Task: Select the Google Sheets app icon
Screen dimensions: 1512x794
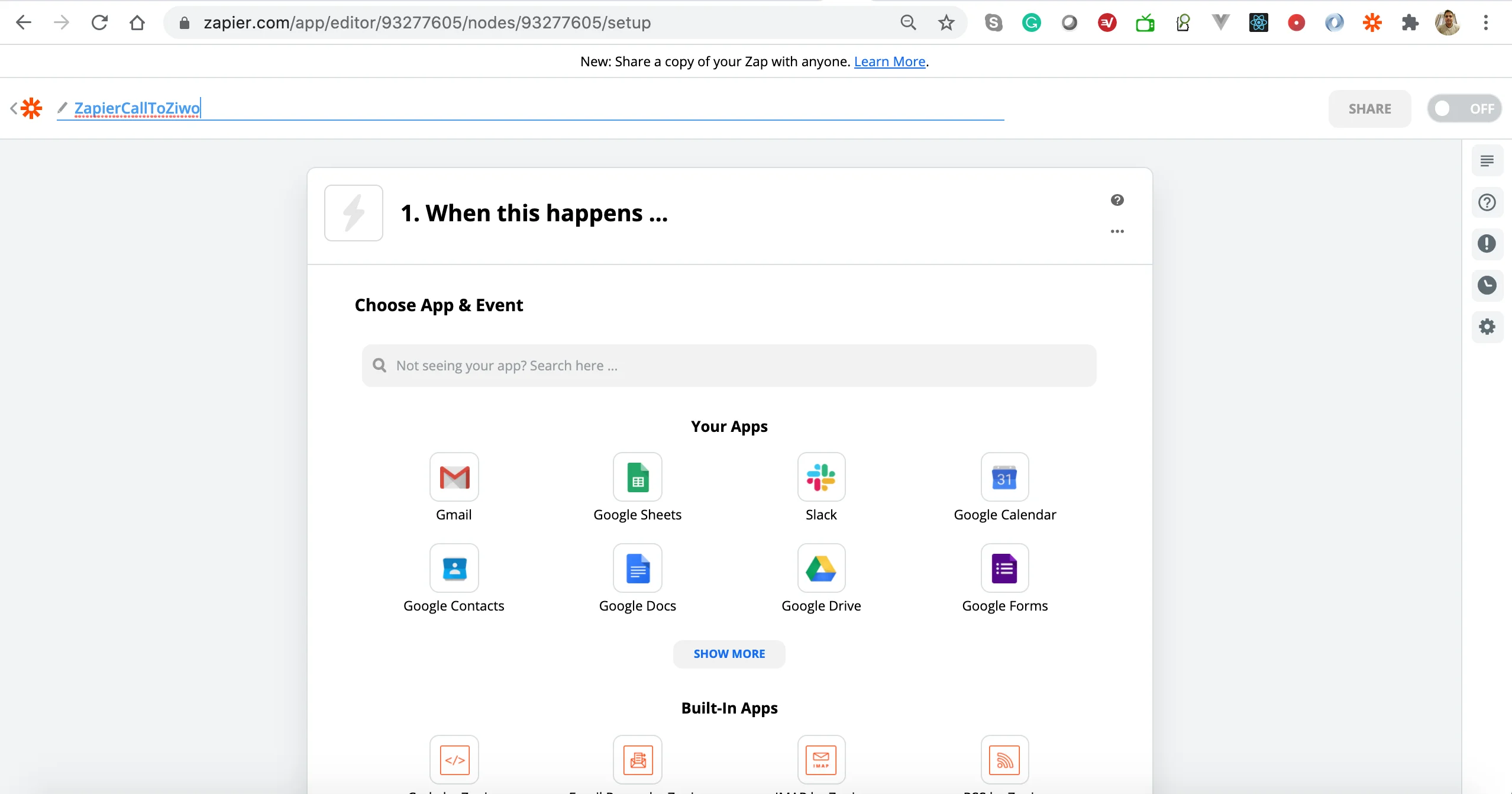Action: [637, 477]
